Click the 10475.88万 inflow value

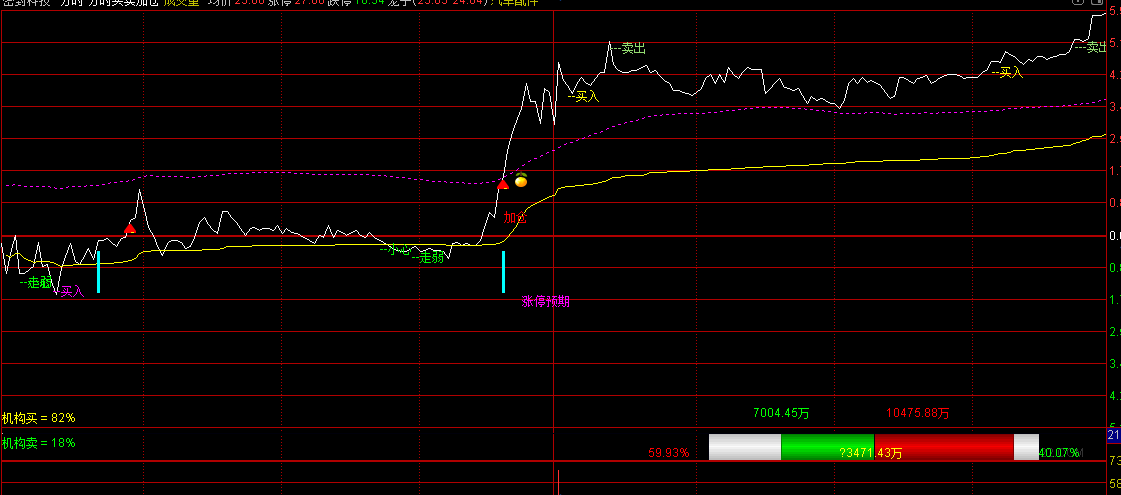point(918,413)
